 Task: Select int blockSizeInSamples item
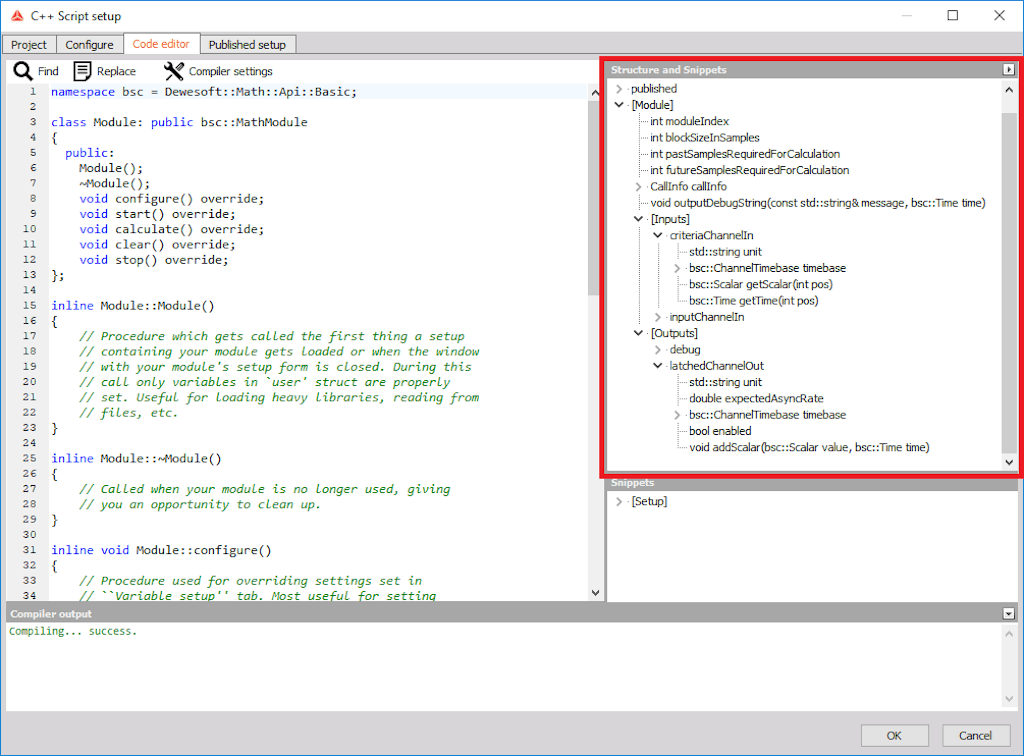pyautogui.click(x=705, y=137)
